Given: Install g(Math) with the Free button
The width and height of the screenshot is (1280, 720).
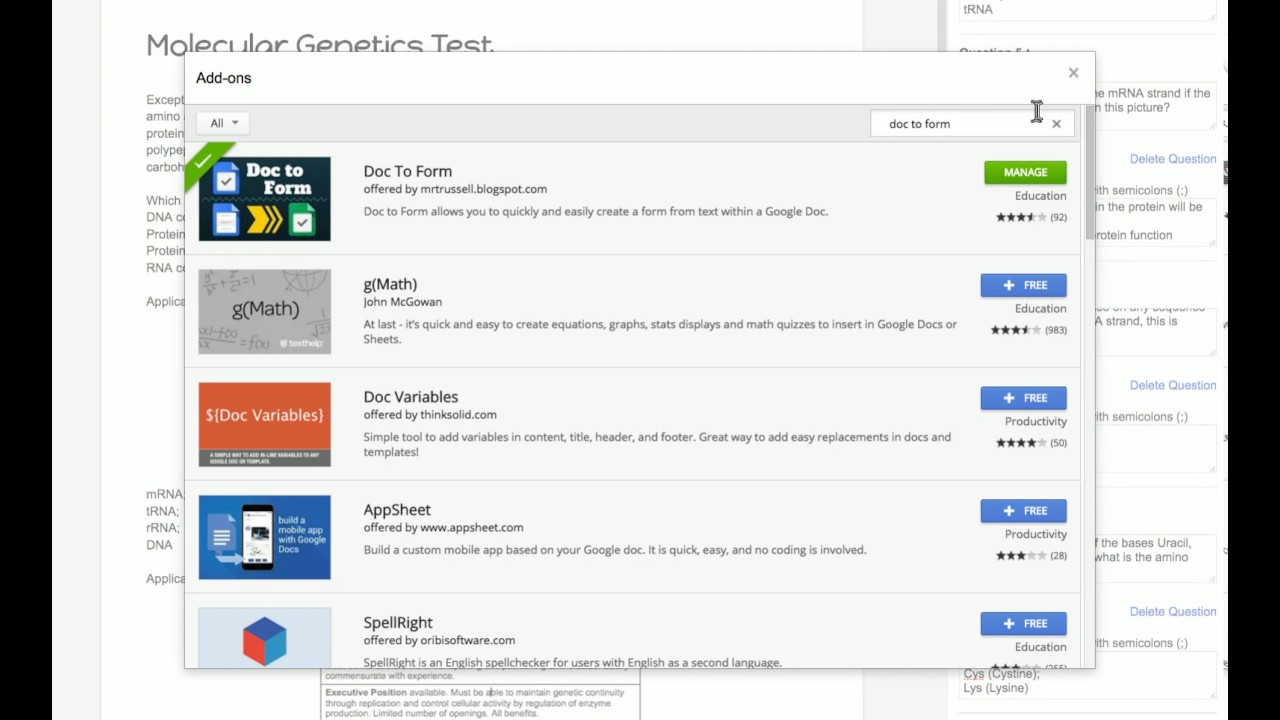Looking at the screenshot, I should click(x=1023, y=285).
